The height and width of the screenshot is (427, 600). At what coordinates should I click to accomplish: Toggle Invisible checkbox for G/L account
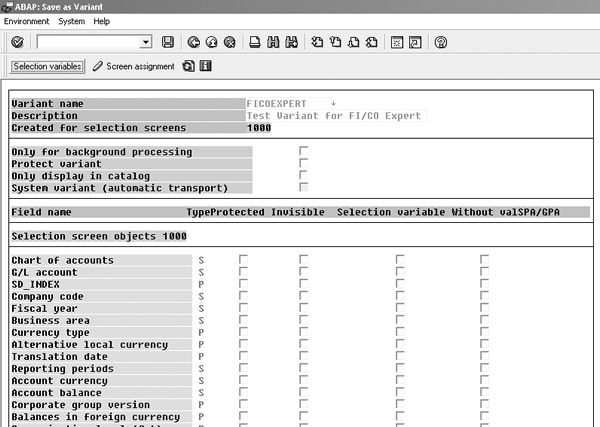tap(303, 272)
